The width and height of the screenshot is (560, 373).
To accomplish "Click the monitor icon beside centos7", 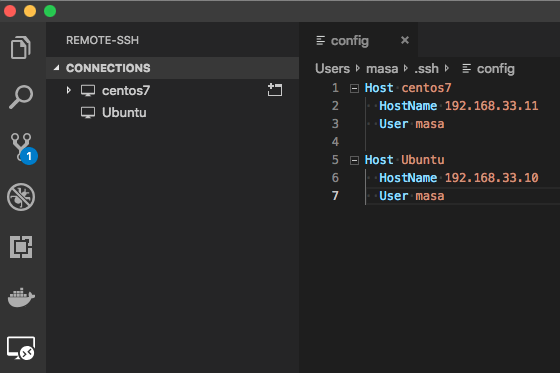I will (x=88, y=91).
